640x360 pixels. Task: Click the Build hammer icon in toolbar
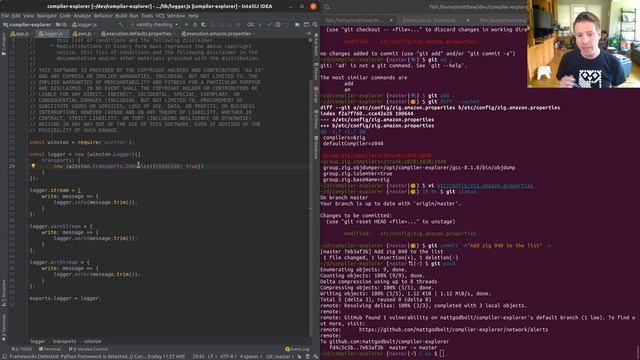(x=121, y=24)
